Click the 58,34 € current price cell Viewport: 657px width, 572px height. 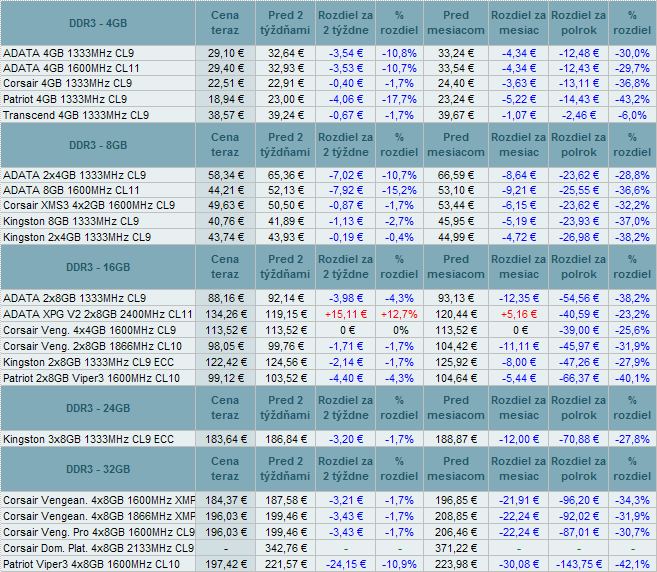[226, 175]
